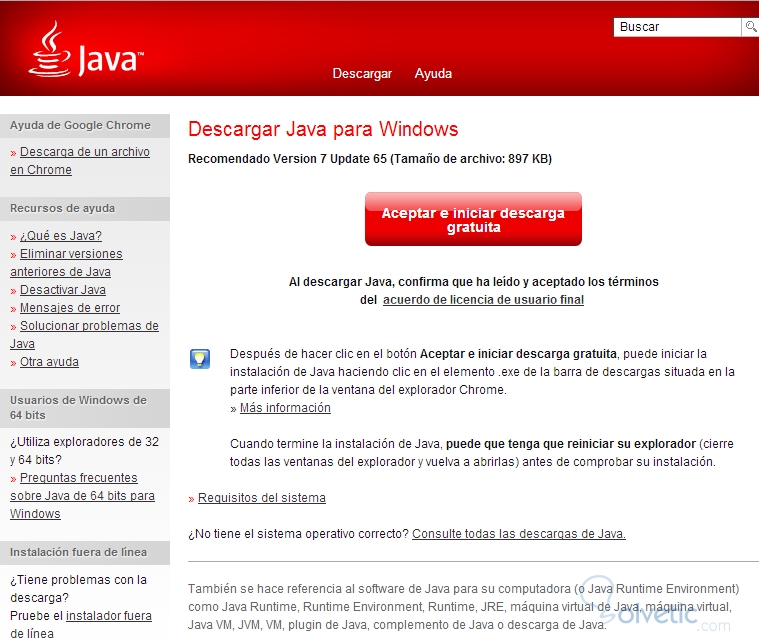Open the Ayuda menu item
The image size is (759, 638).
point(433,74)
